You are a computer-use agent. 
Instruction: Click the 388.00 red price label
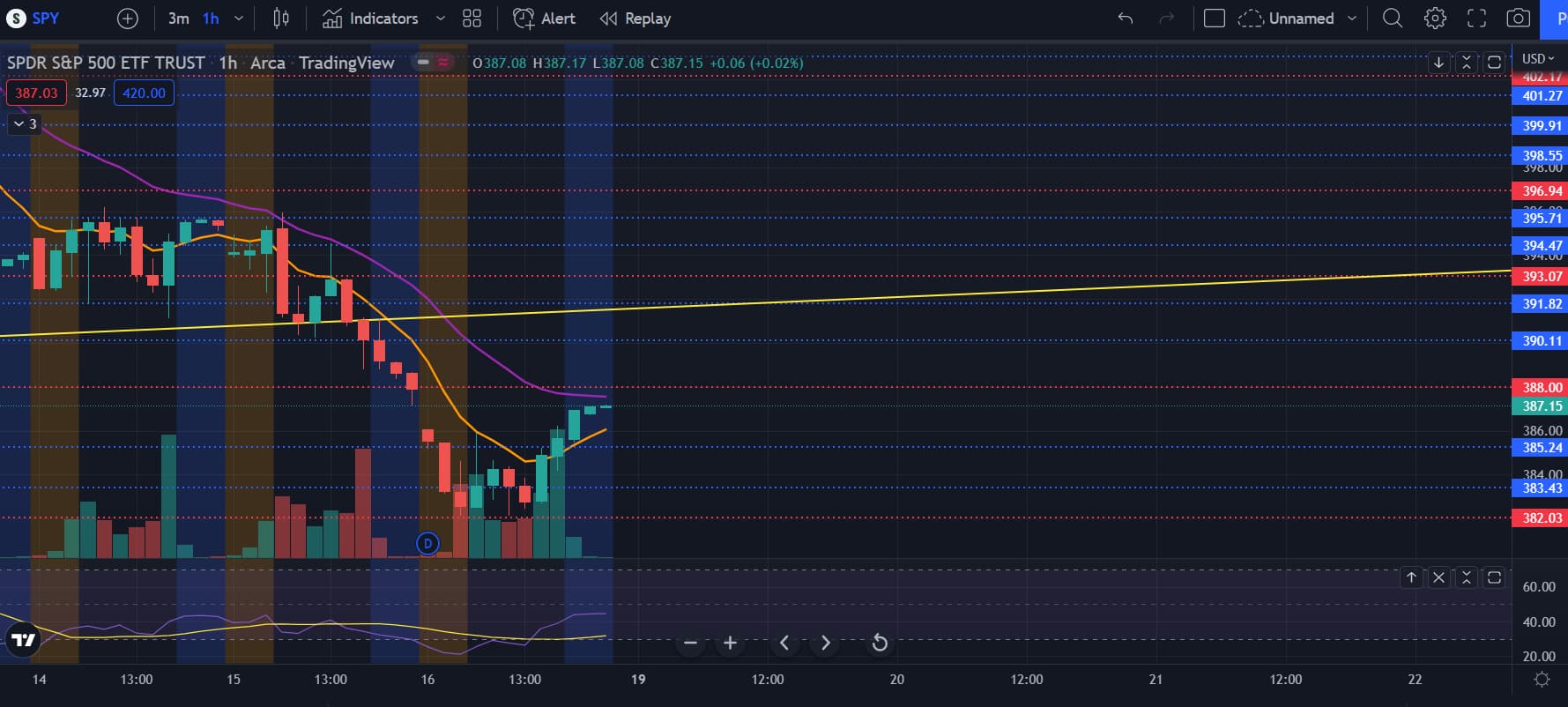[1541, 388]
